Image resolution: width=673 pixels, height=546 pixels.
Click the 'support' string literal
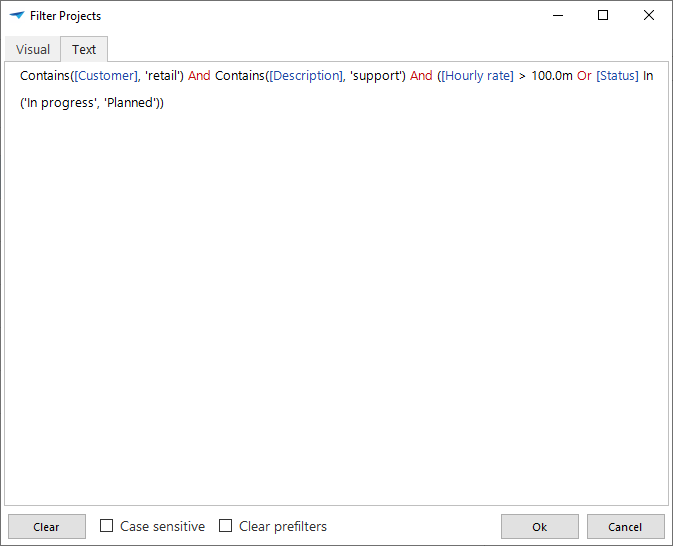click(377, 76)
